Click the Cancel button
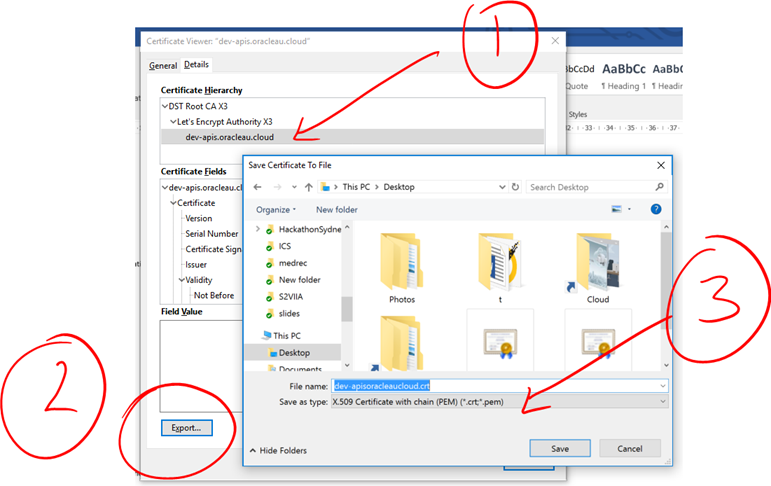This screenshot has width=771, height=486. (x=630, y=449)
